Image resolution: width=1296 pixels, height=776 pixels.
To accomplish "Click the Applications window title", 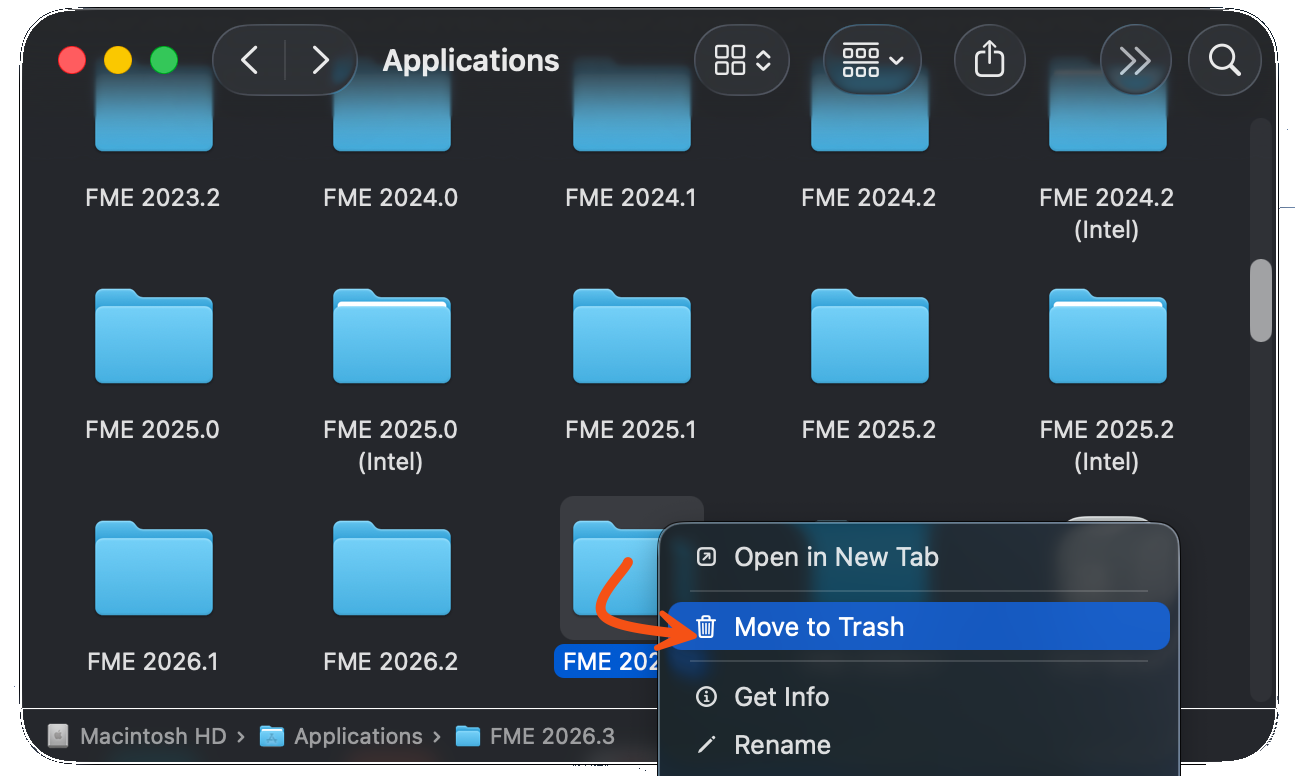I will point(471,60).
